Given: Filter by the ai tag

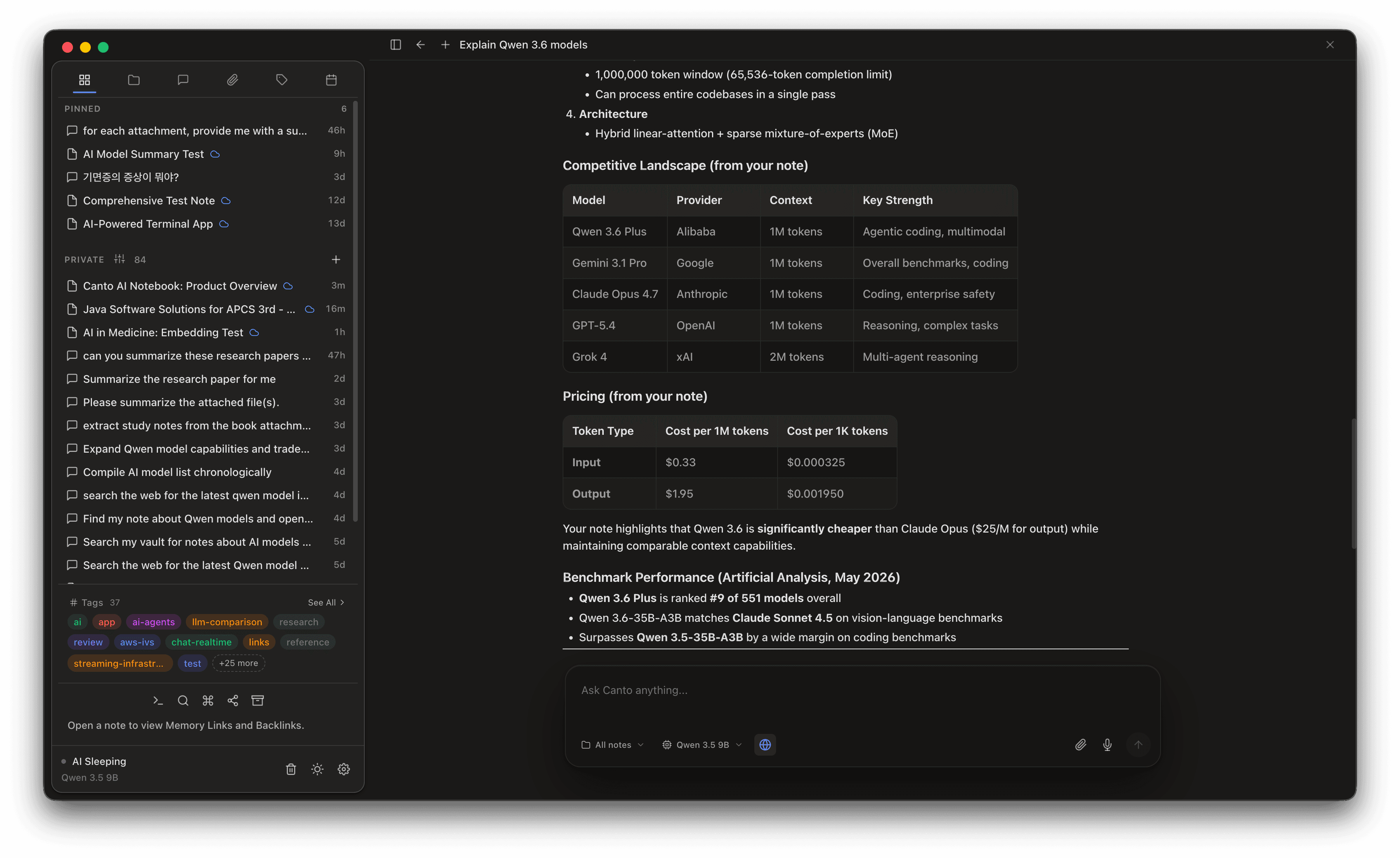Looking at the screenshot, I should [77, 622].
